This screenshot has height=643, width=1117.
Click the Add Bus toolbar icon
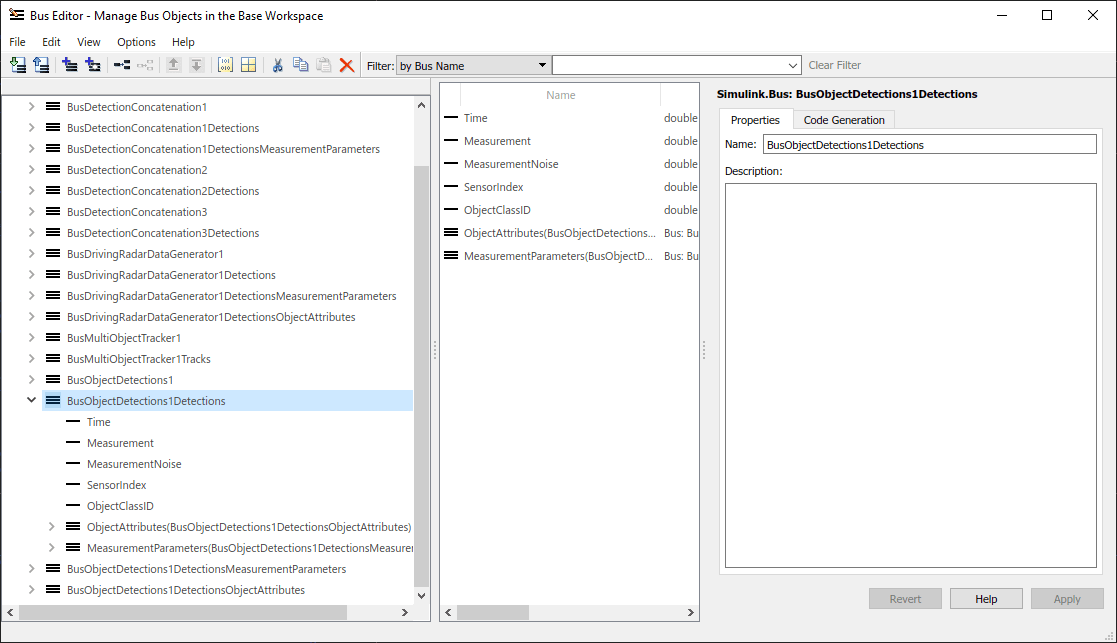[70, 66]
